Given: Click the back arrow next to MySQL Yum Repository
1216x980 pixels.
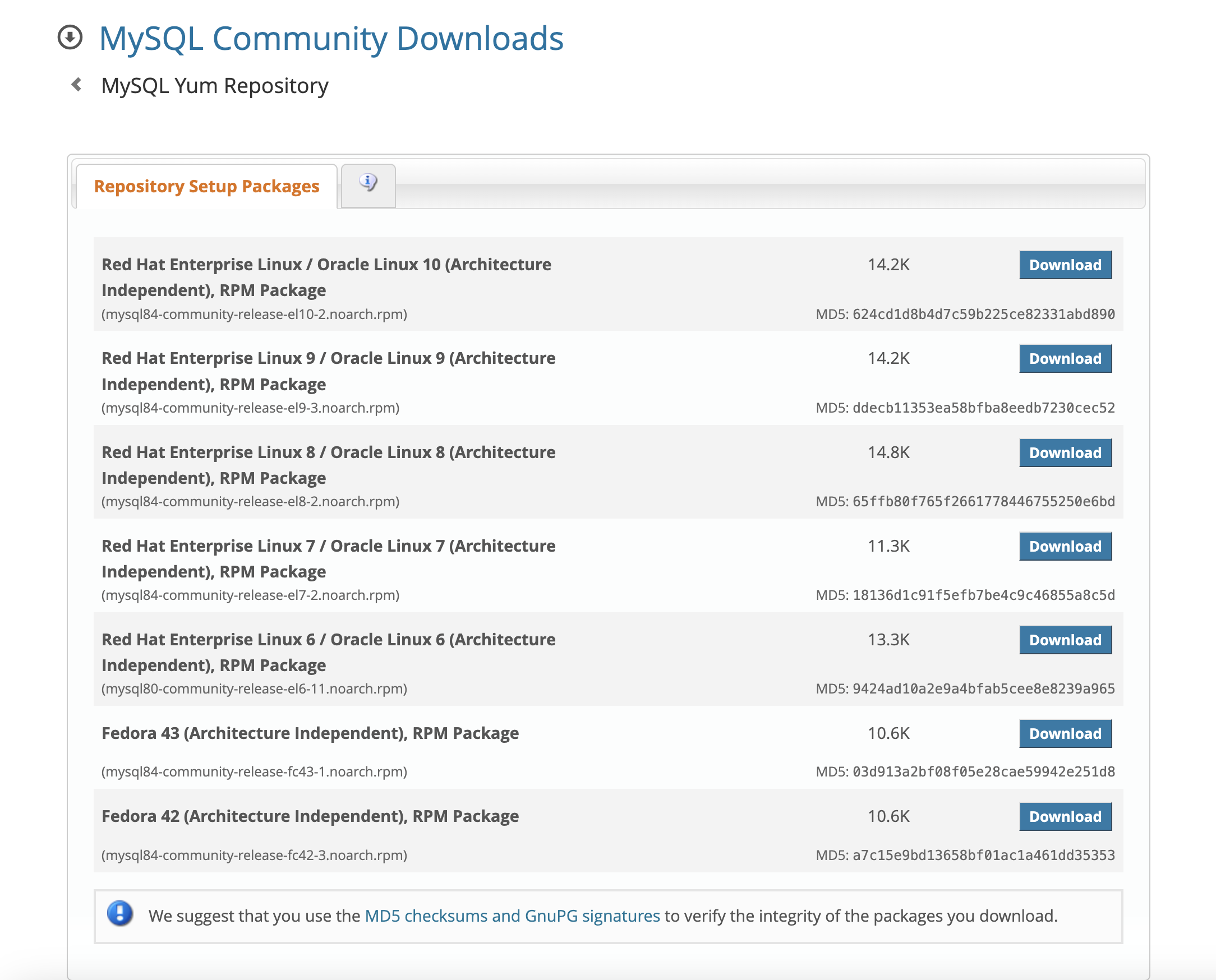Looking at the screenshot, I should [x=77, y=85].
